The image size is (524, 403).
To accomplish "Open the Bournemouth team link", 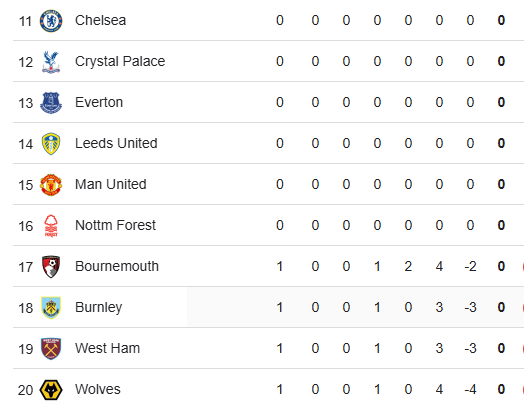I will 117,266.
